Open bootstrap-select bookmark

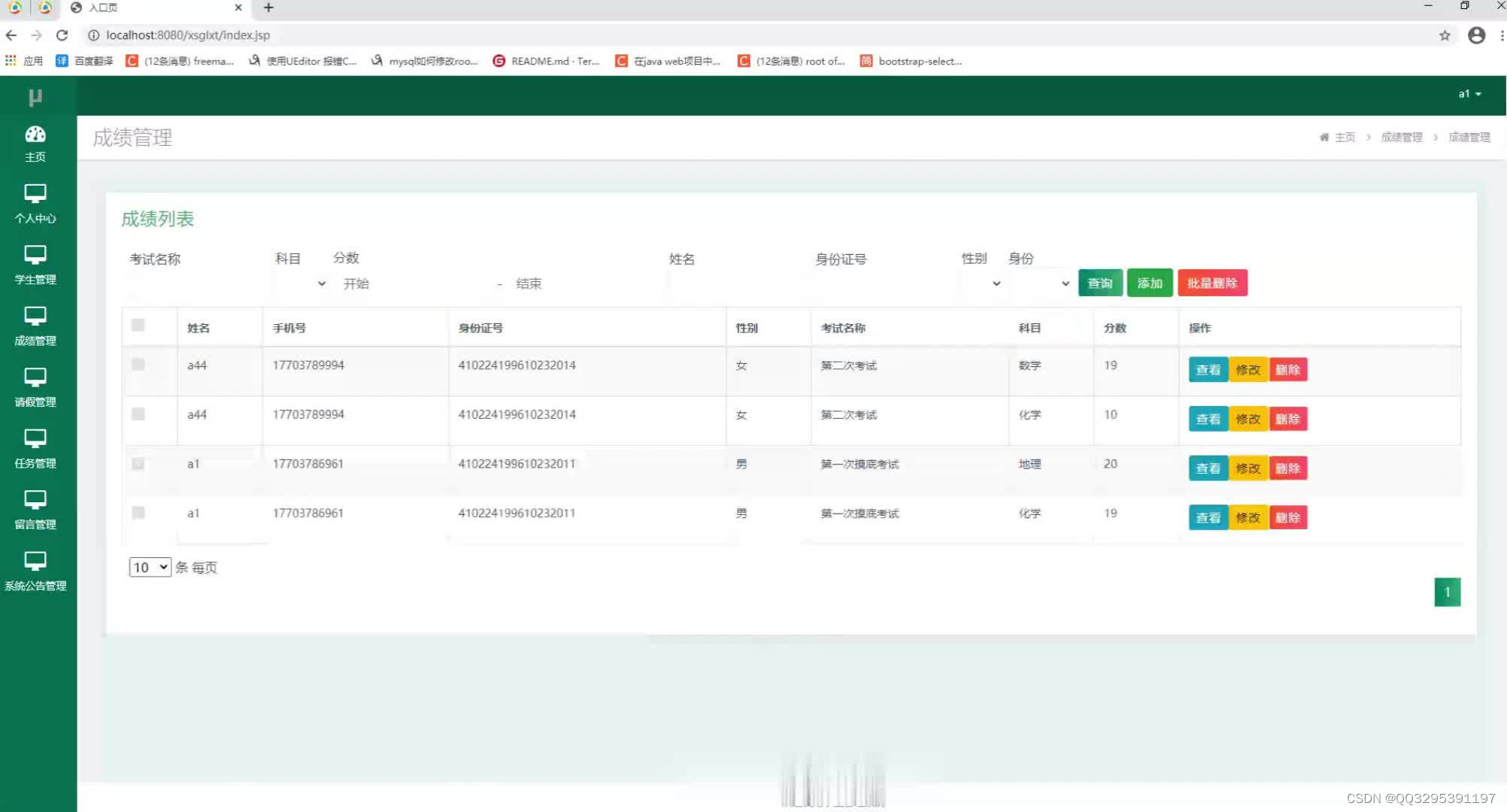(911, 61)
